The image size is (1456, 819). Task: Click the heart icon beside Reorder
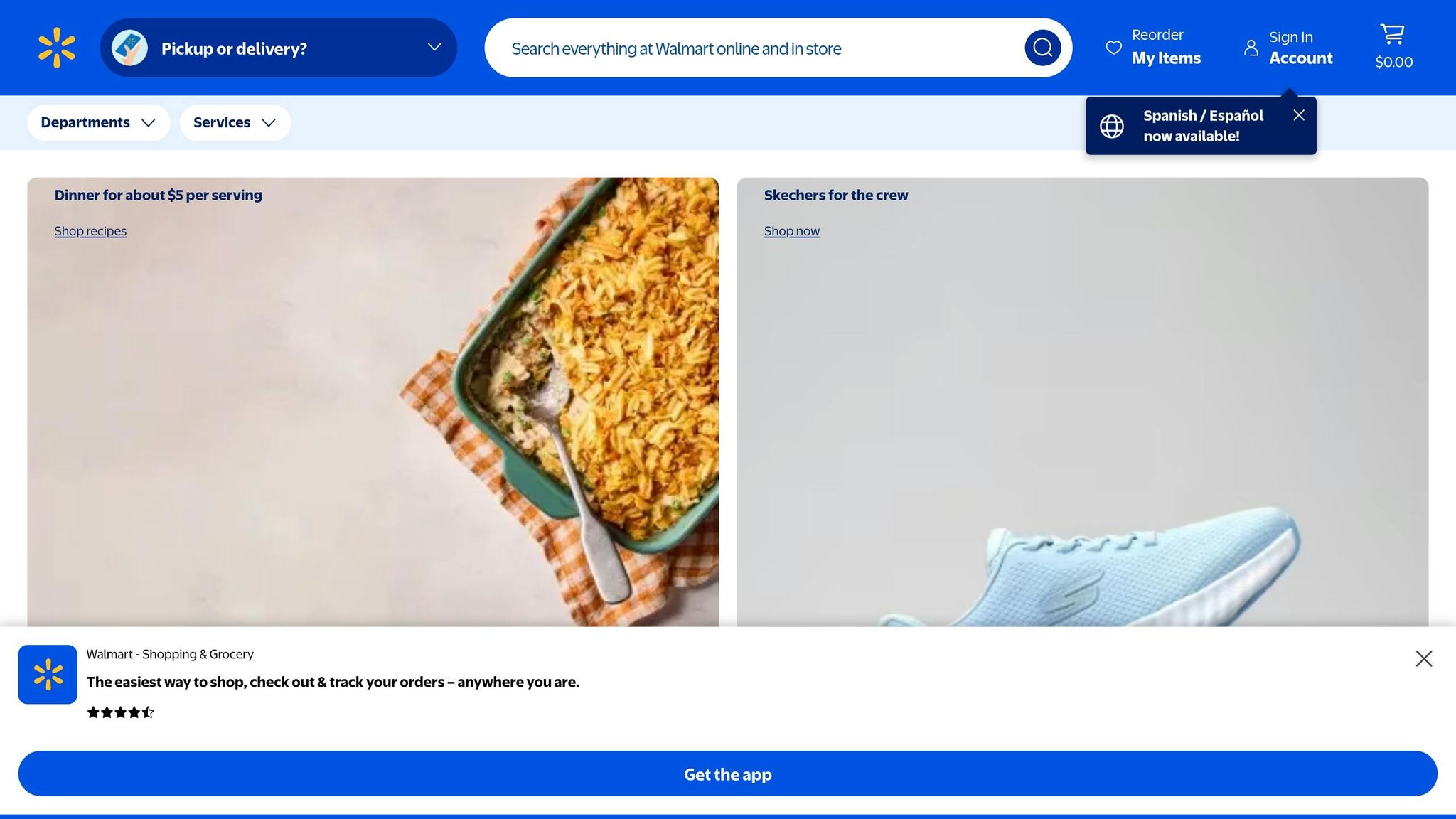pyautogui.click(x=1113, y=48)
